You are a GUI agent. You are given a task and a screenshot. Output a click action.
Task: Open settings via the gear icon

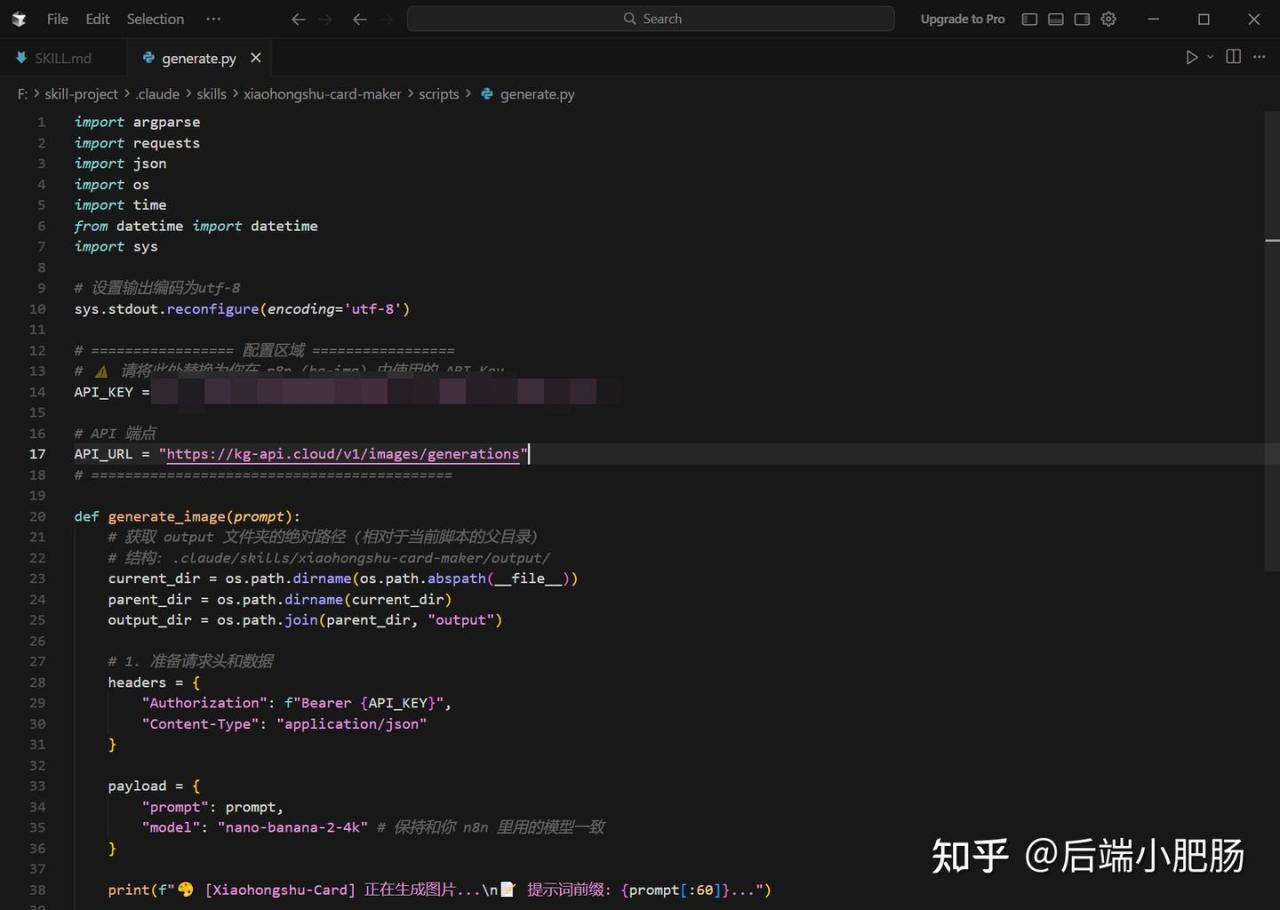(x=1108, y=19)
